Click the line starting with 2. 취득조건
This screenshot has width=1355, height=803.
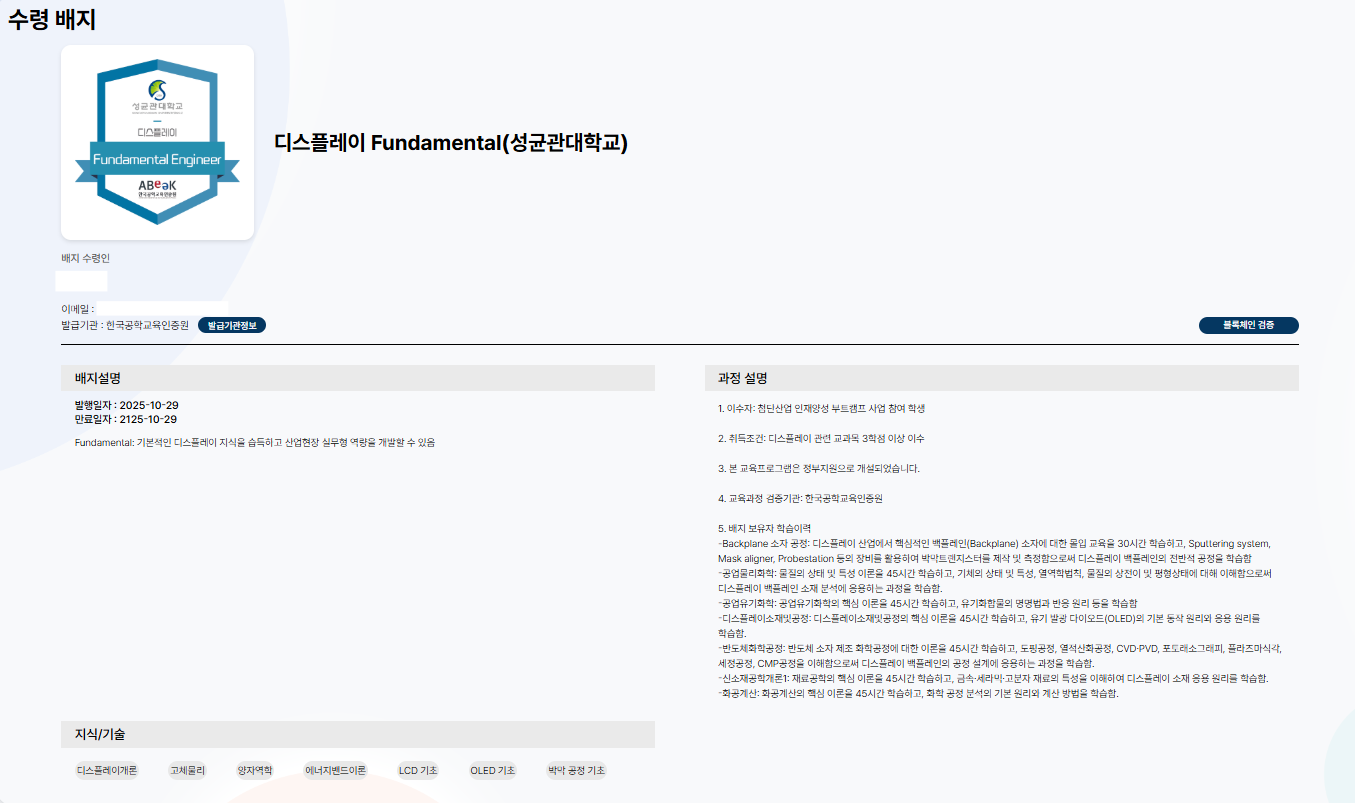coord(821,438)
